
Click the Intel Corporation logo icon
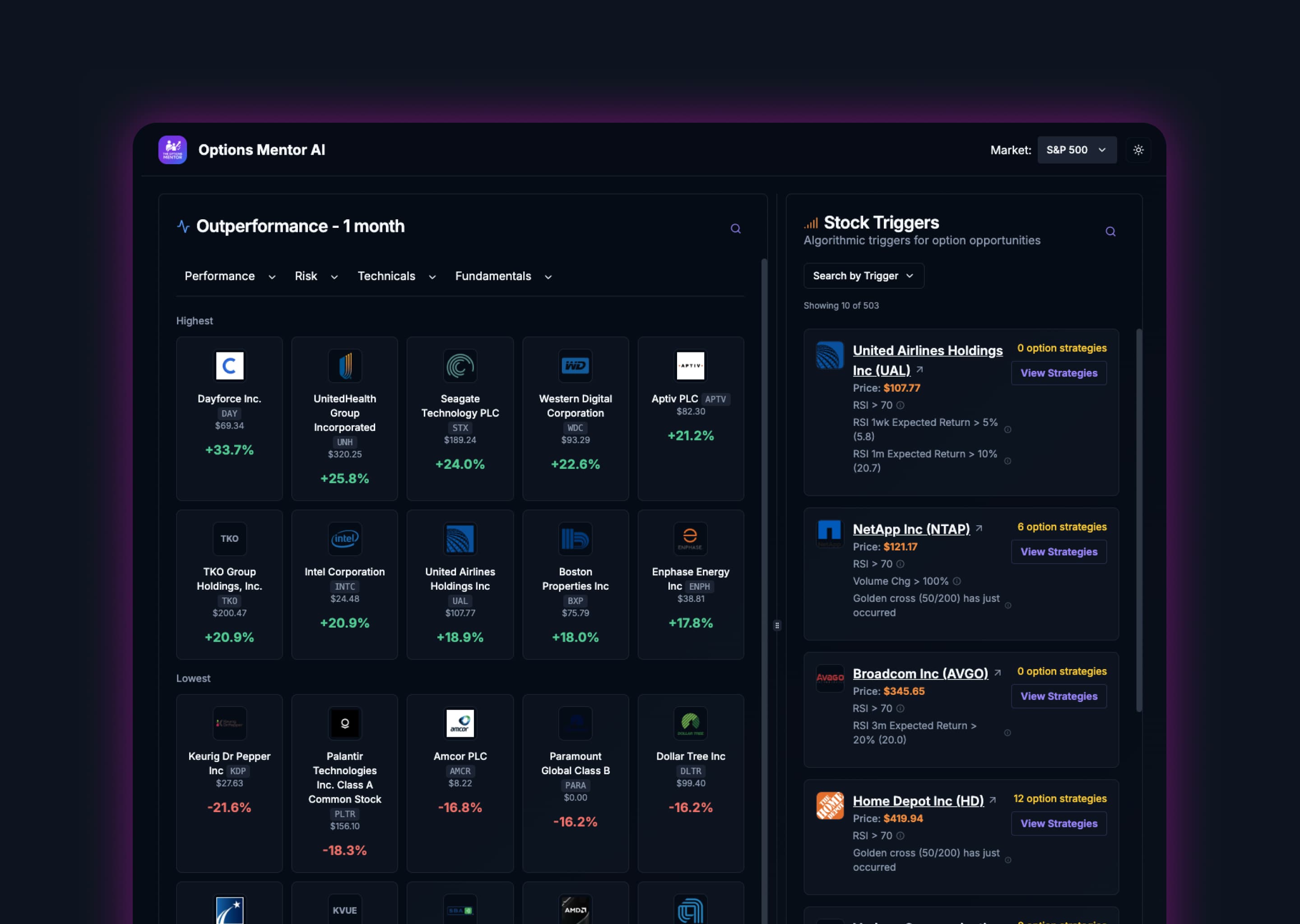(344, 539)
